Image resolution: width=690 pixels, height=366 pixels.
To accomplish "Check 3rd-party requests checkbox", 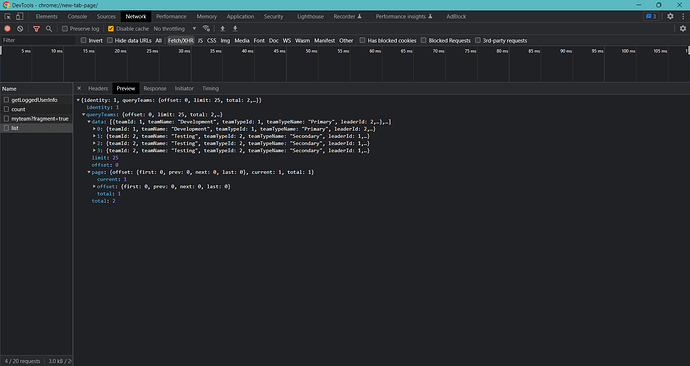I will pos(478,40).
